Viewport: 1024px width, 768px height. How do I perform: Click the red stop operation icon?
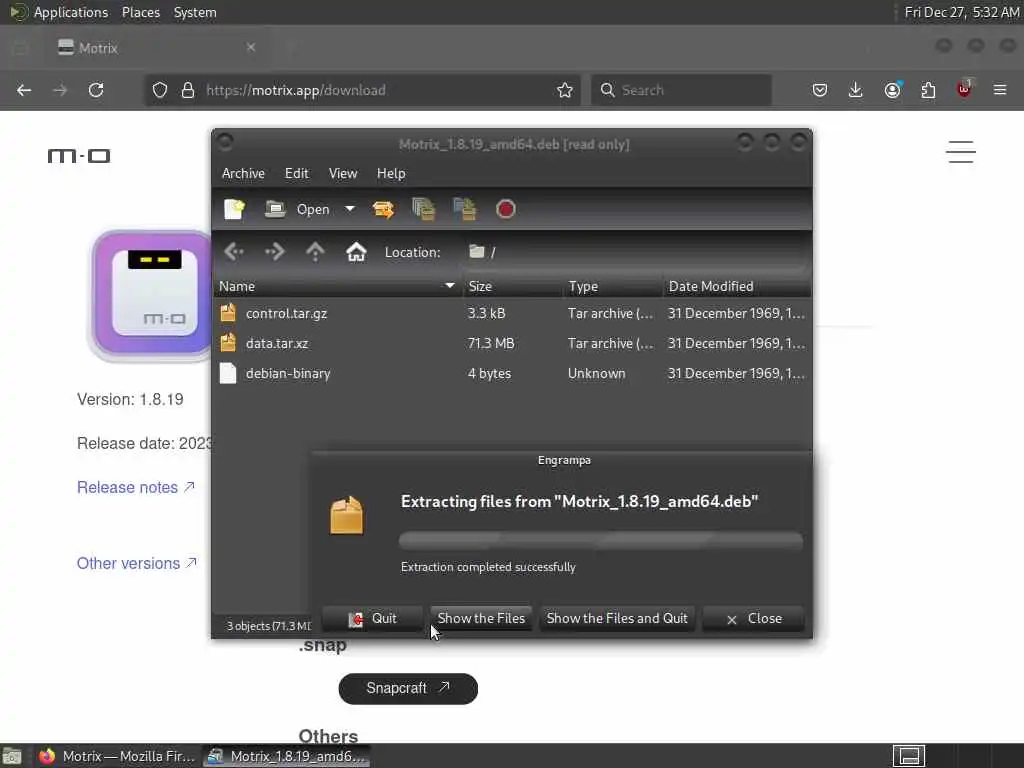(x=505, y=209)
